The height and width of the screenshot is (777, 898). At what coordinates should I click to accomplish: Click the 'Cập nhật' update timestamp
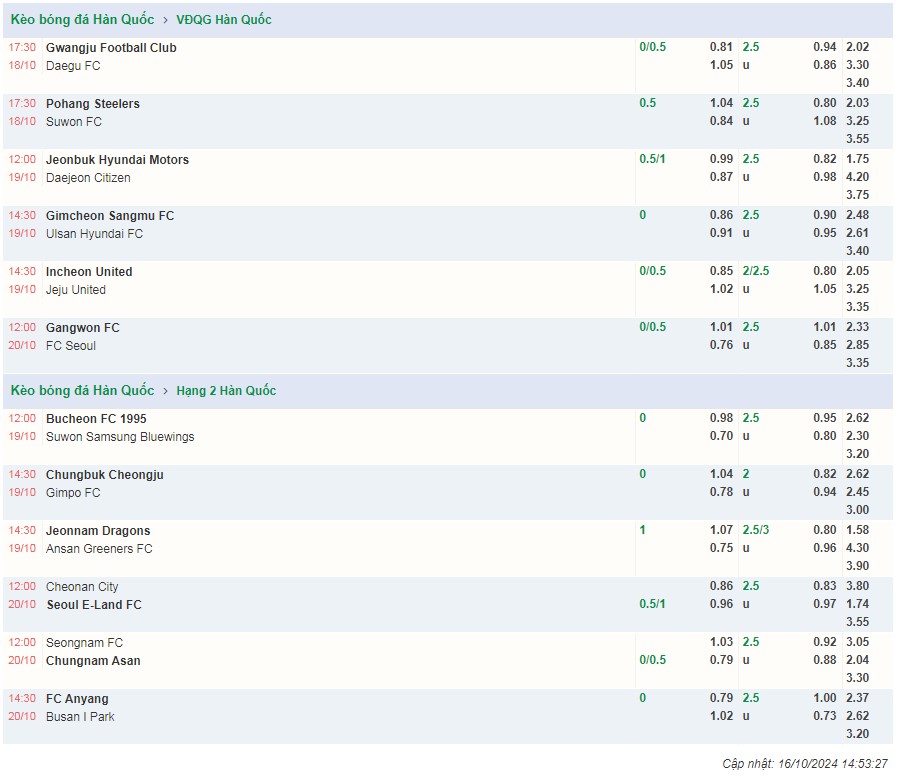click(805, 764)
